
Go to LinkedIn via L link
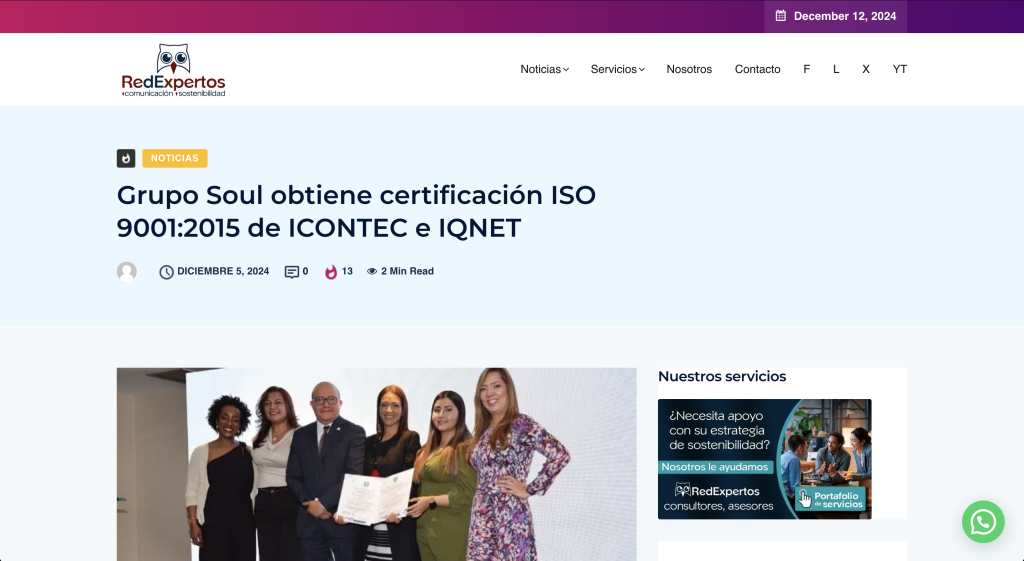coord(836,69)
